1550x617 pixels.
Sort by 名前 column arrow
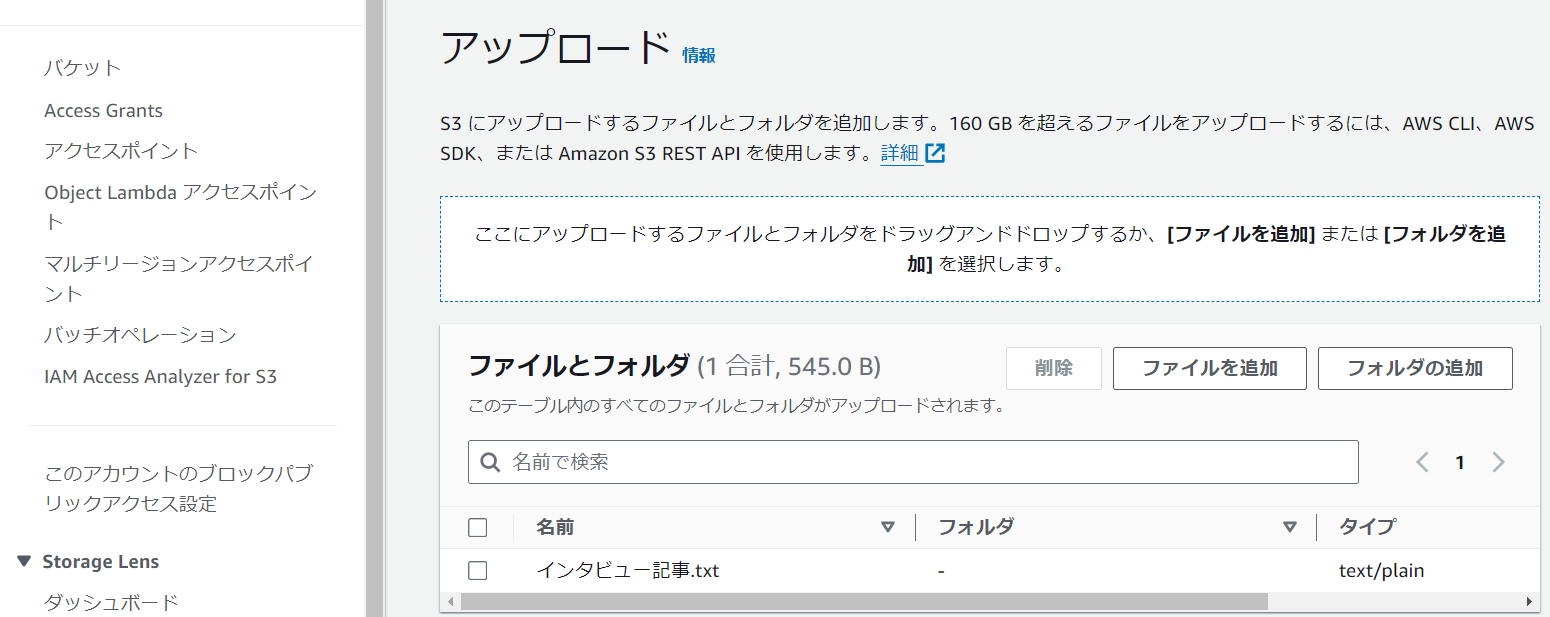[x=887, y=528]
